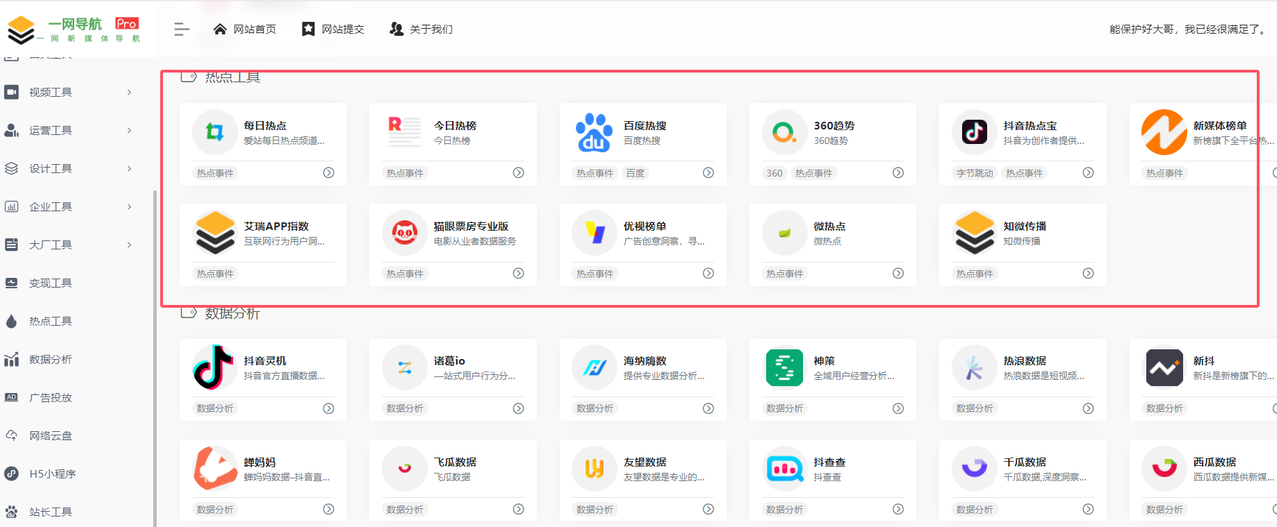1277x527 pixels.
Task: Click the arrow button on 神策 card
Action: 898,409
